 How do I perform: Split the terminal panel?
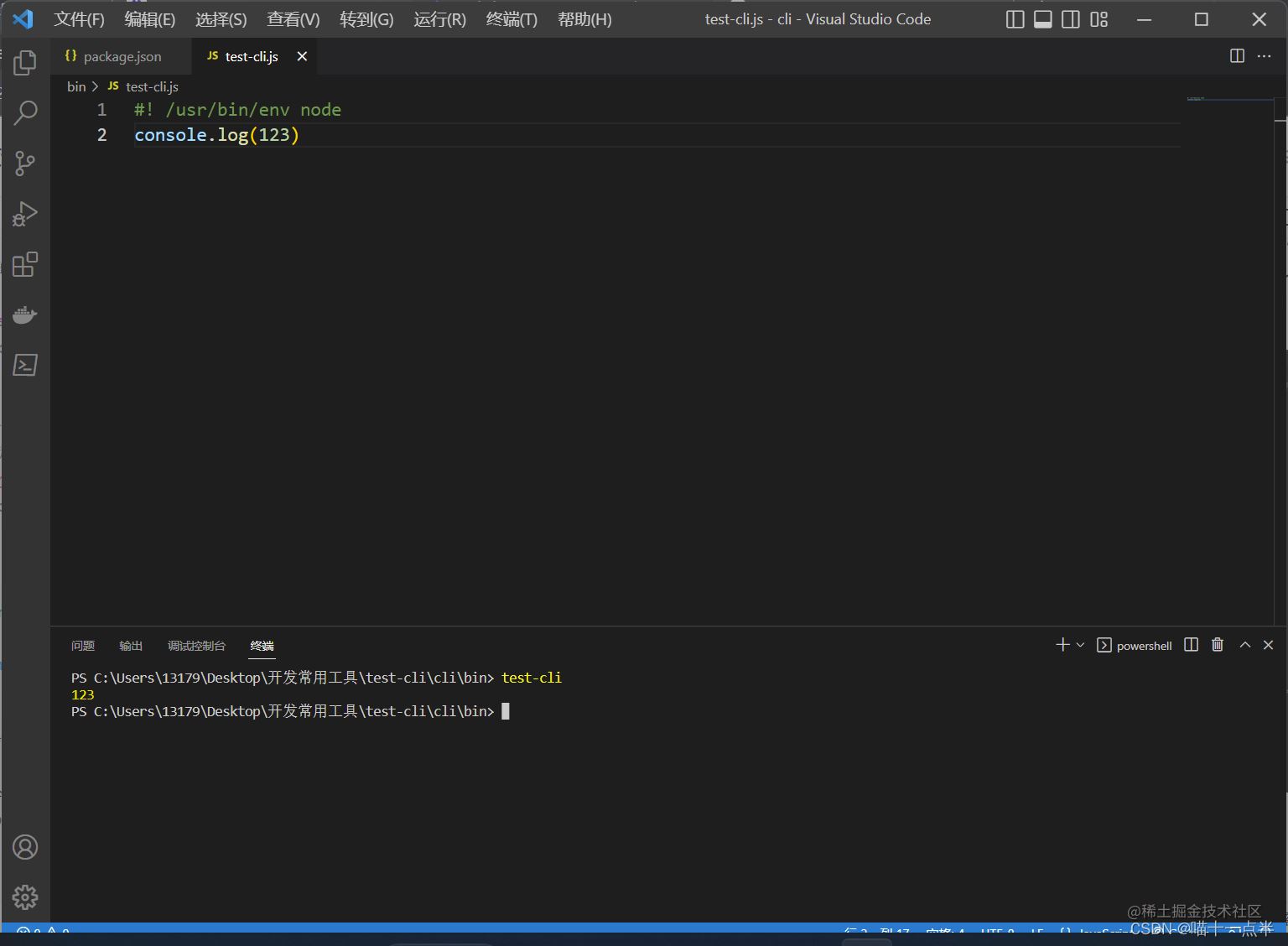click(1191, 644)
